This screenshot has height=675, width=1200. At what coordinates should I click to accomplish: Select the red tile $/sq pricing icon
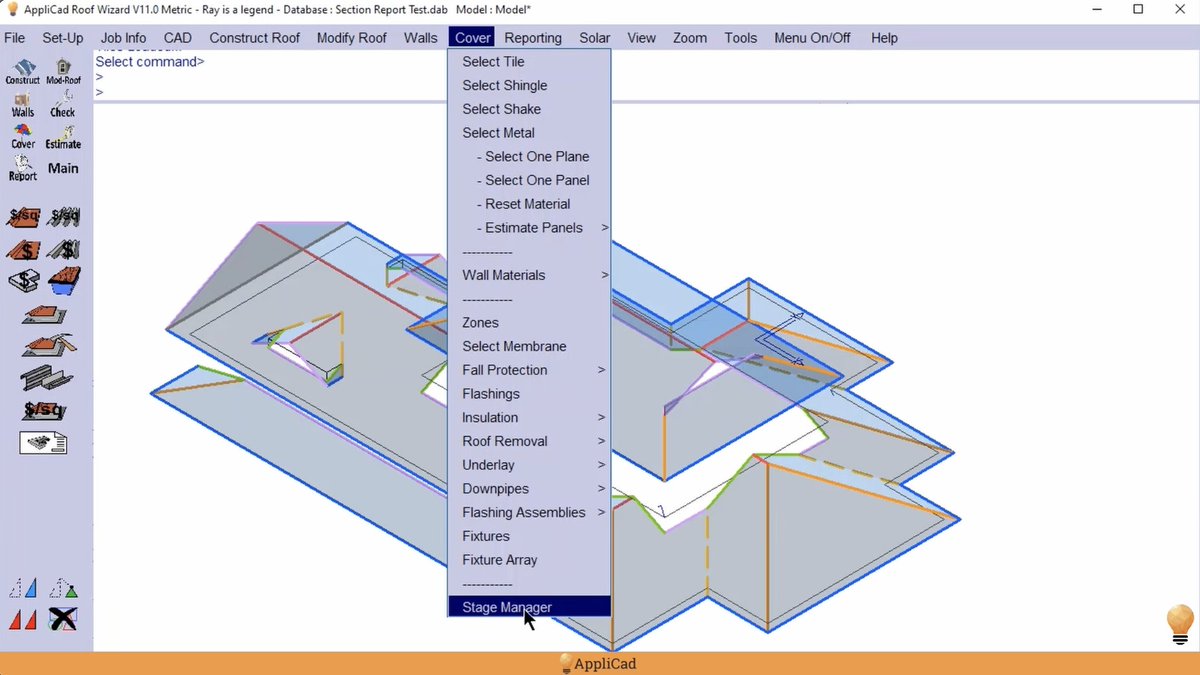click(x=23, y=217)
